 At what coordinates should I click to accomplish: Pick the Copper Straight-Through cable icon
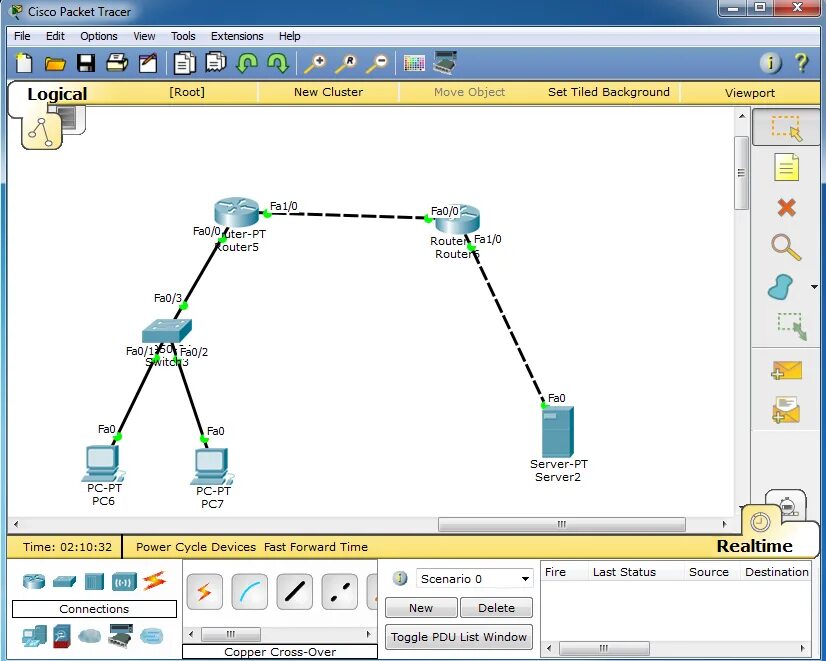coord(294,592)
